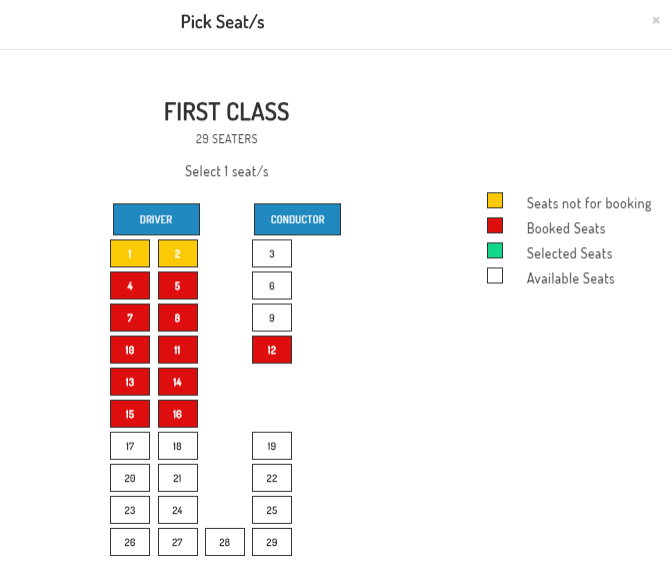Close the Pick Seat/s dialog
This screenshot has height=578, width=672.
(x=656, y=20)
